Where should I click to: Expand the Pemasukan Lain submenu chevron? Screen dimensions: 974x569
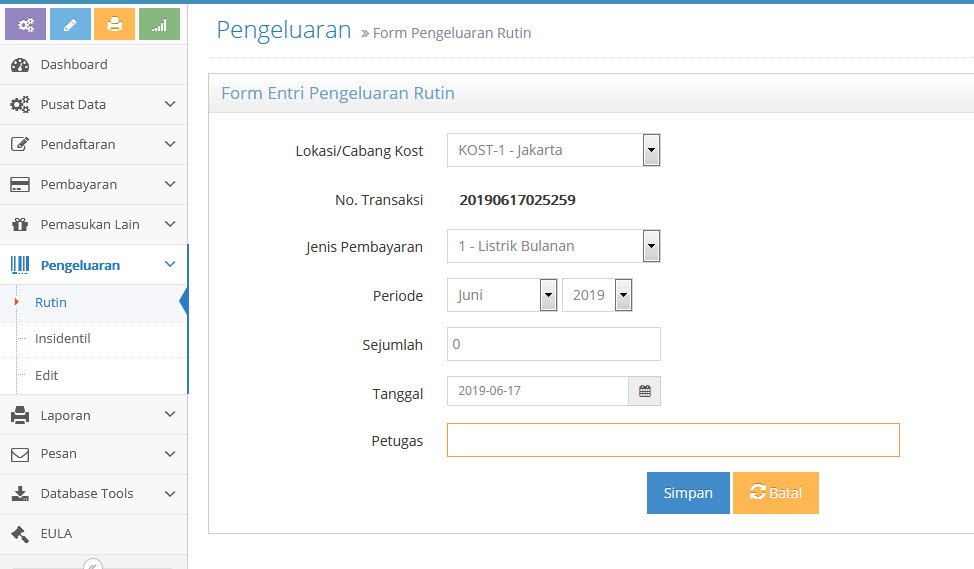coord(170,224)
